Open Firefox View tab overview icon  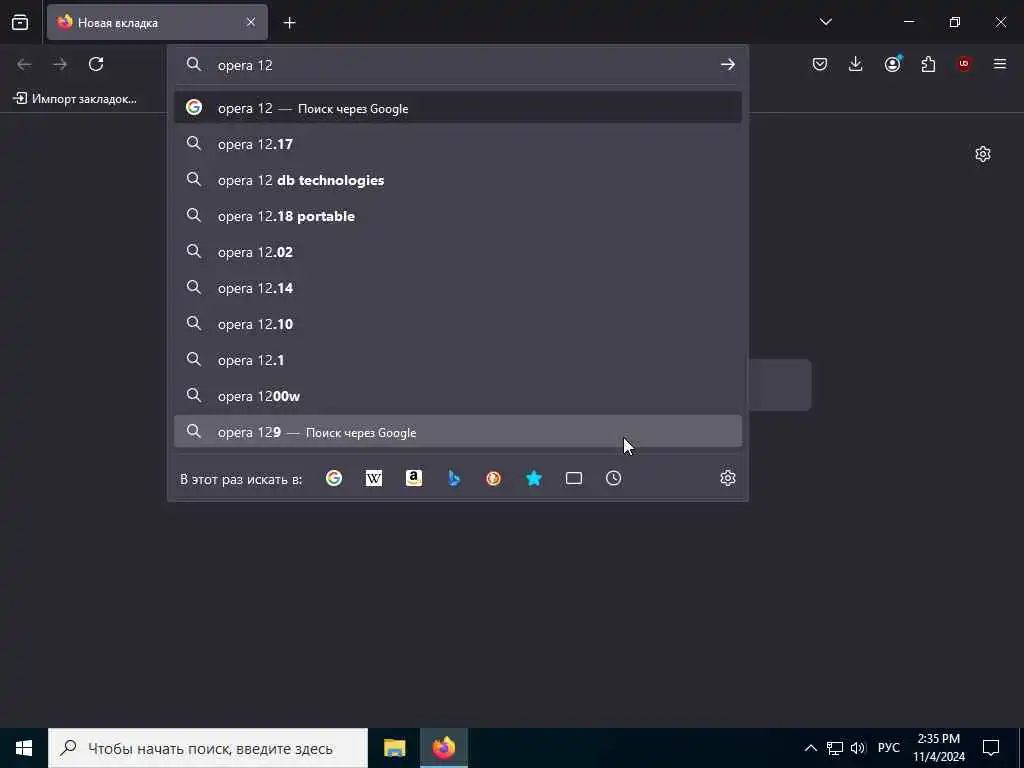point(20,22)
